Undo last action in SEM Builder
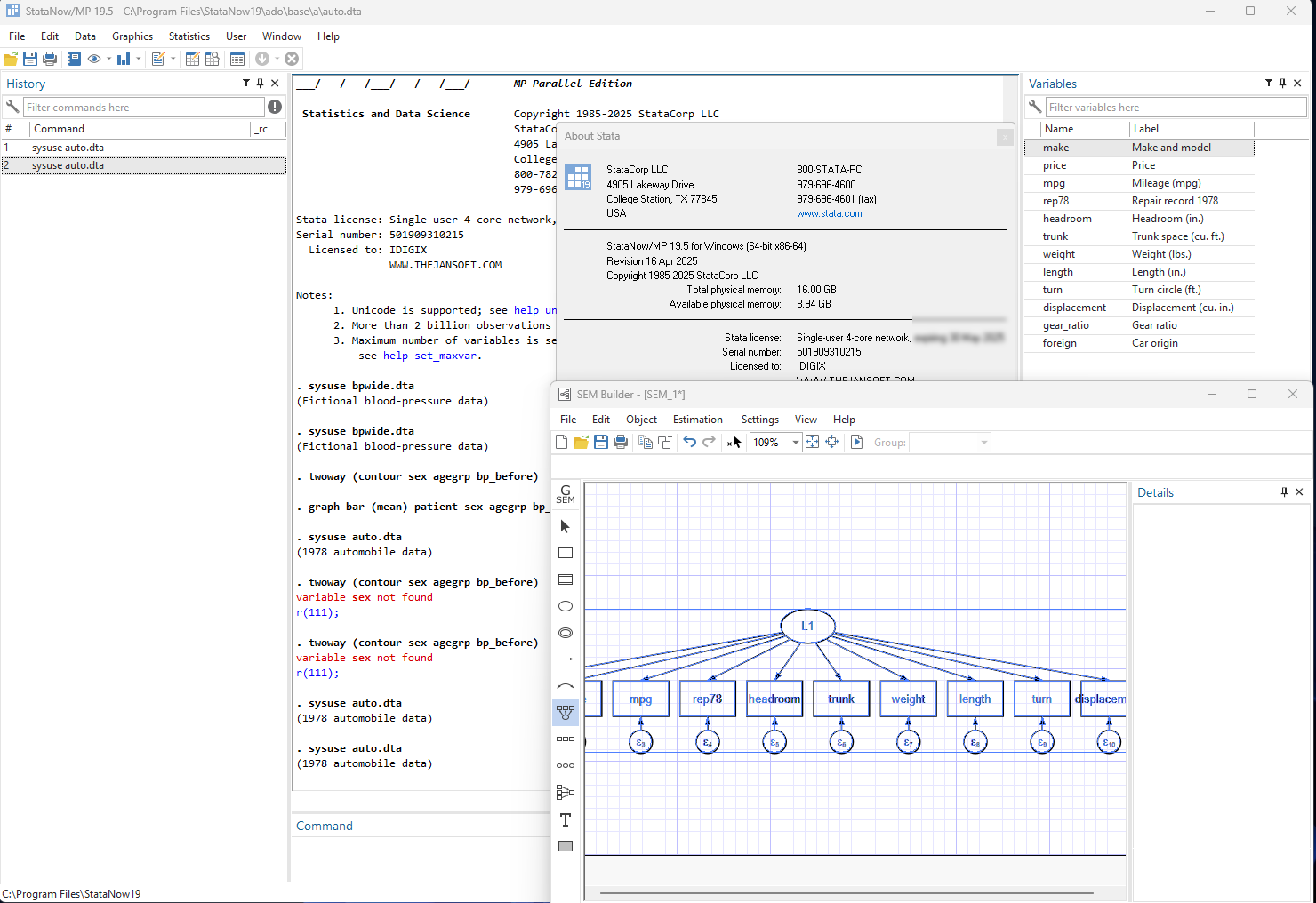Image resolution: width=1316 pixels, height=903 pixels. [690, 442]
